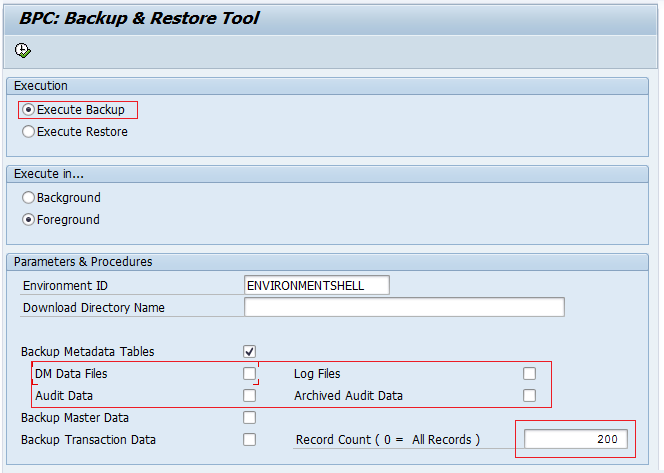
Task: Select the Execute Backup radio button
Action: tap(29, 110)
